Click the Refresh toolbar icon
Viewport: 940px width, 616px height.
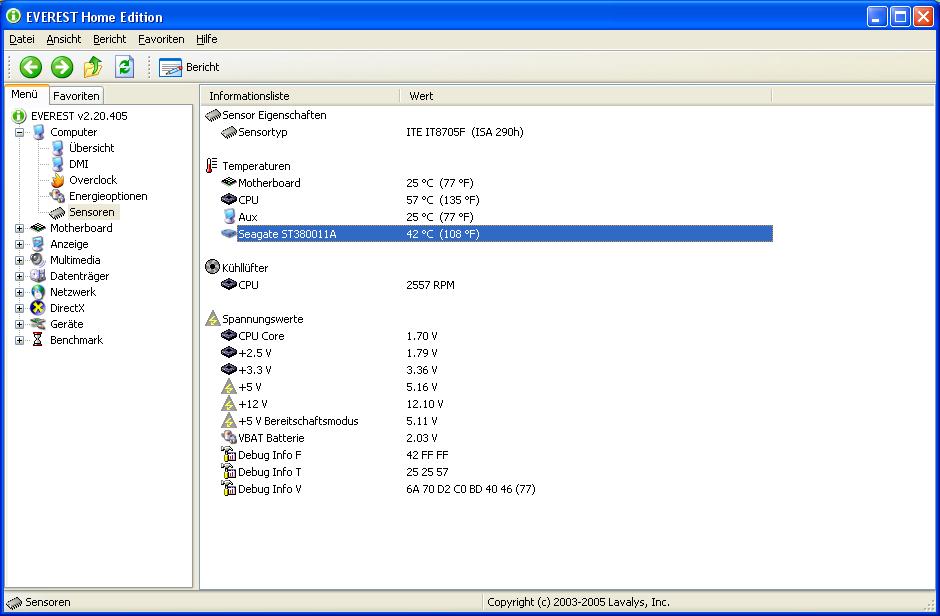pyautogui.click(x=124, y=67)
